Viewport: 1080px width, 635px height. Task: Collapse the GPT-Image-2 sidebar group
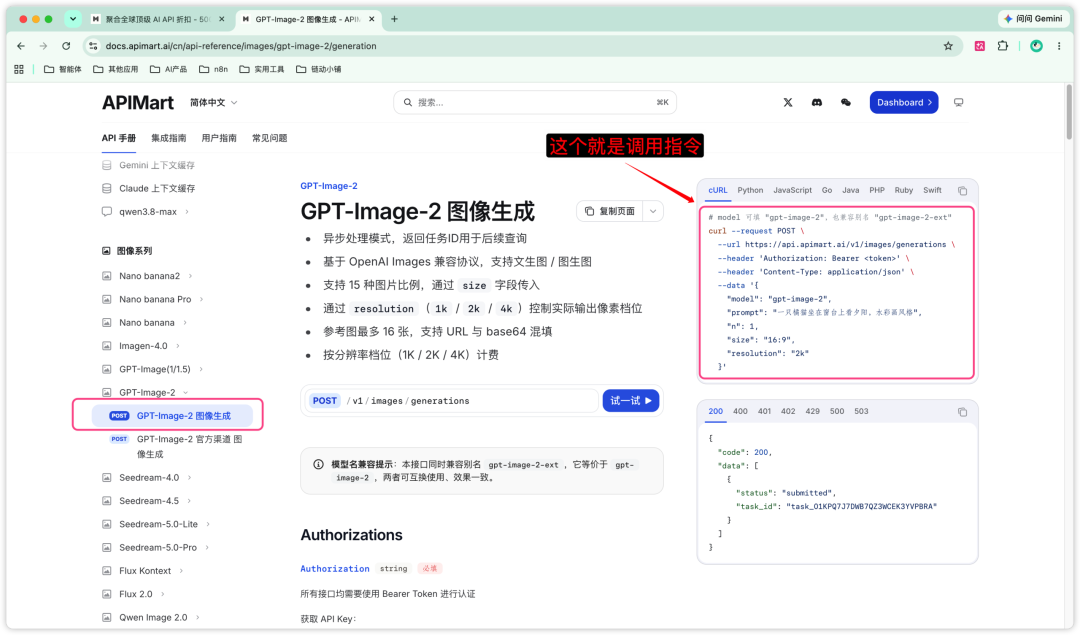[x=185, y=393]
